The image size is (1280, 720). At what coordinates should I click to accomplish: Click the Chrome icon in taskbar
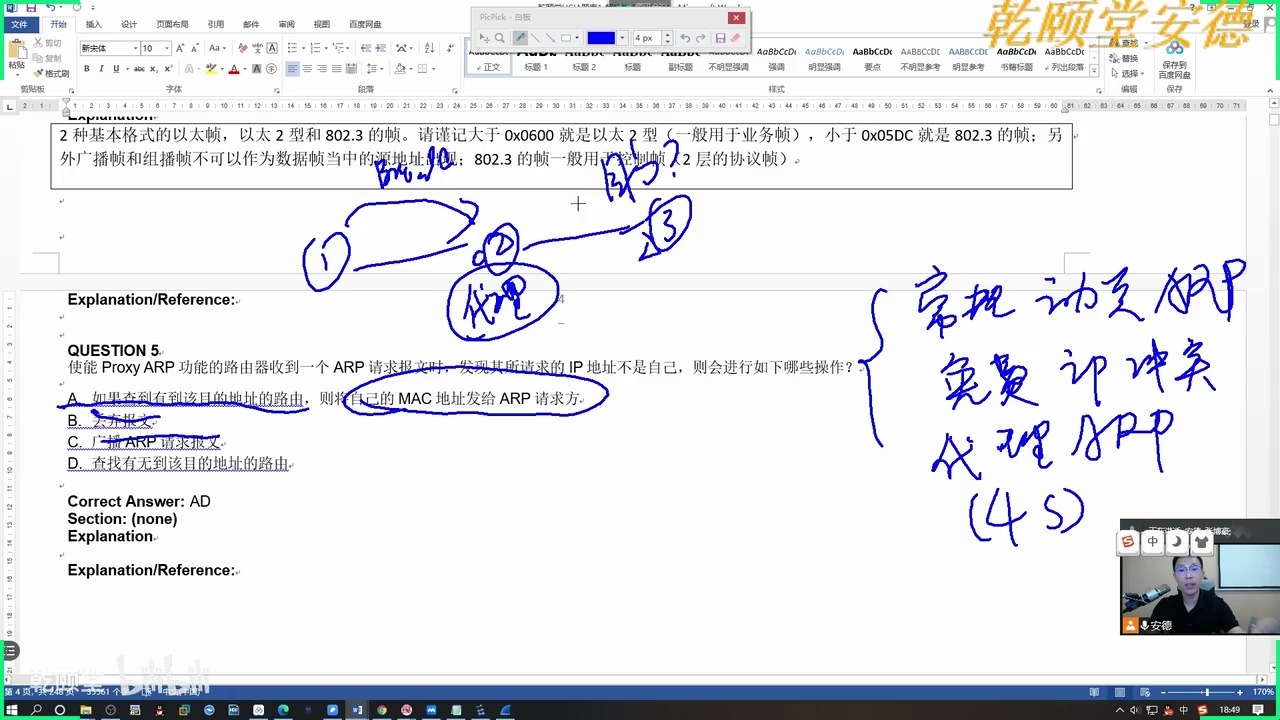click(381, 710)
